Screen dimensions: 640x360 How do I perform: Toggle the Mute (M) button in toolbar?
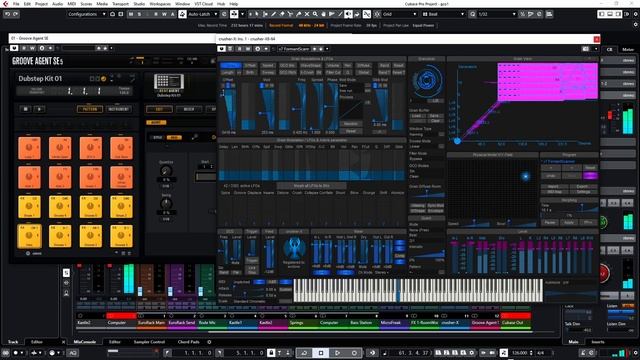click(x=131, y=14)
